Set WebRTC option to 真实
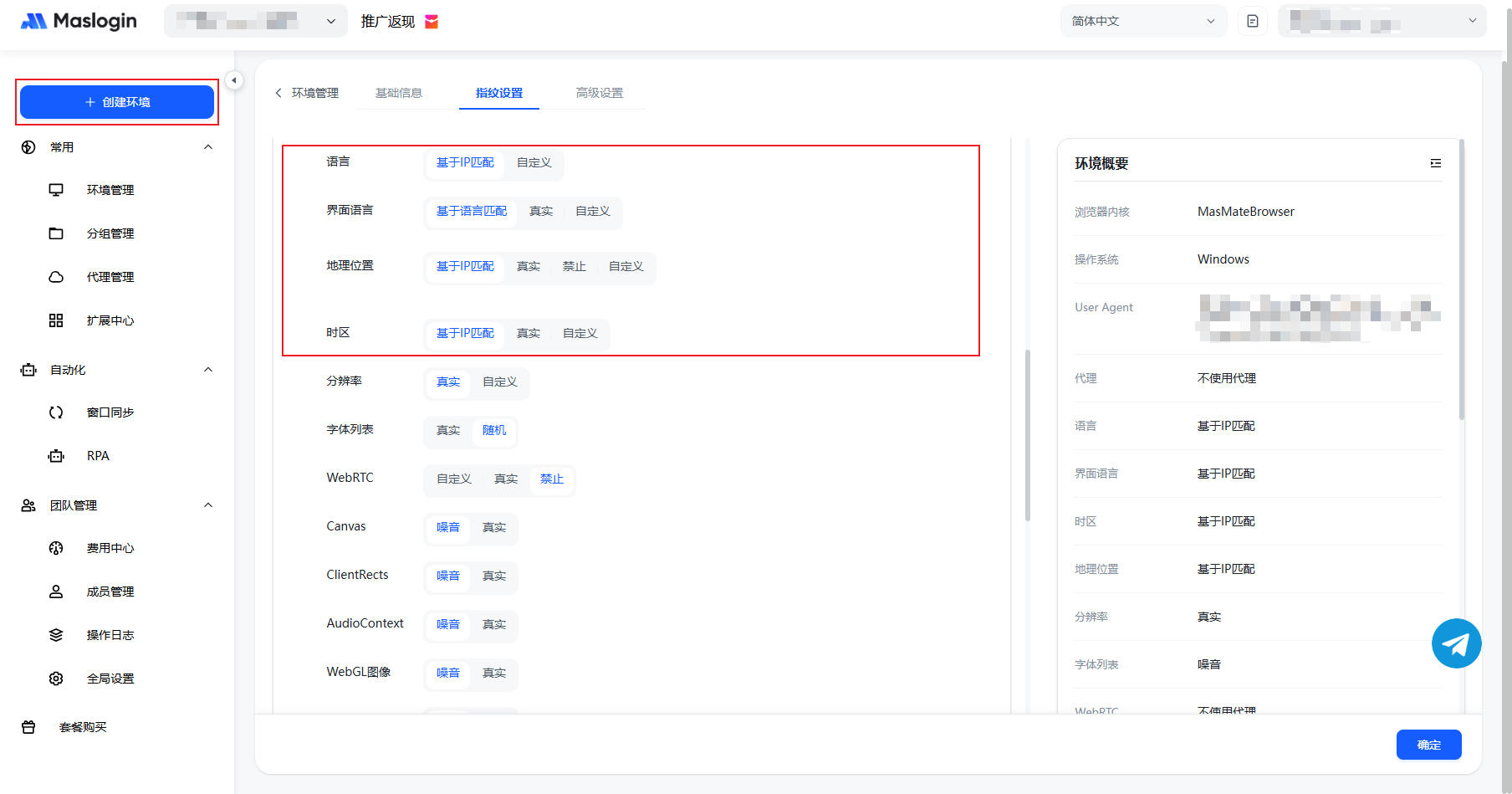This screenshot has height=794, width=1512. pyautogui.click(x=505, y=479)
